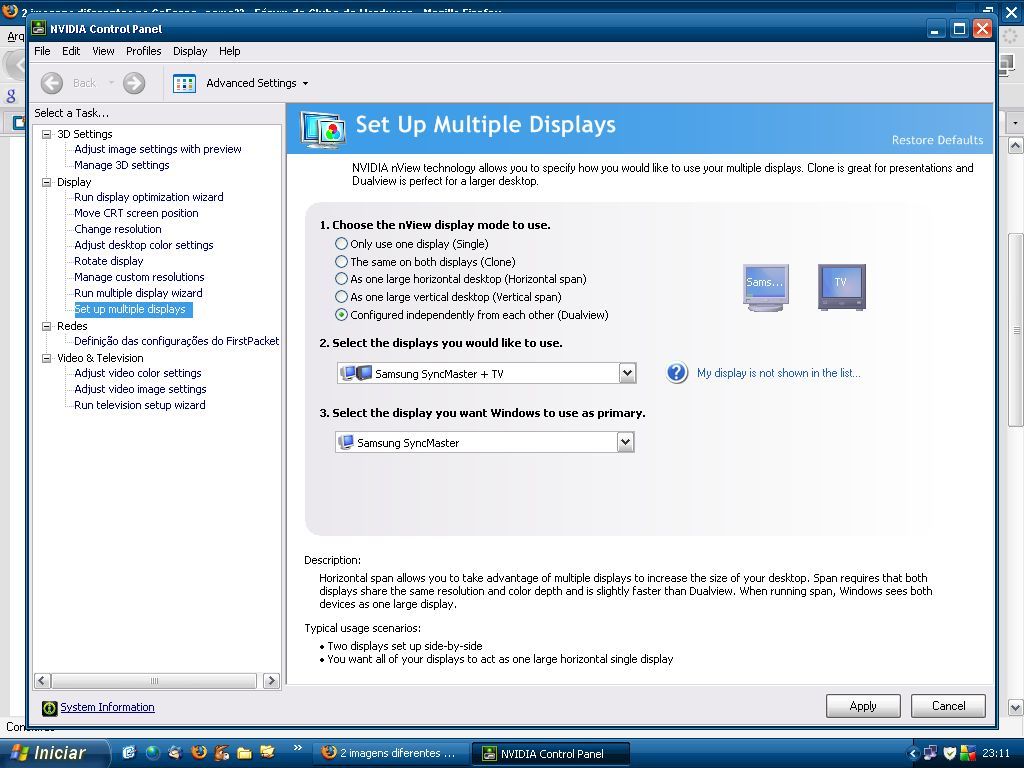Screen dimensions: 1024x768
Task: Select Adjust video color settings
Action: 137,373
